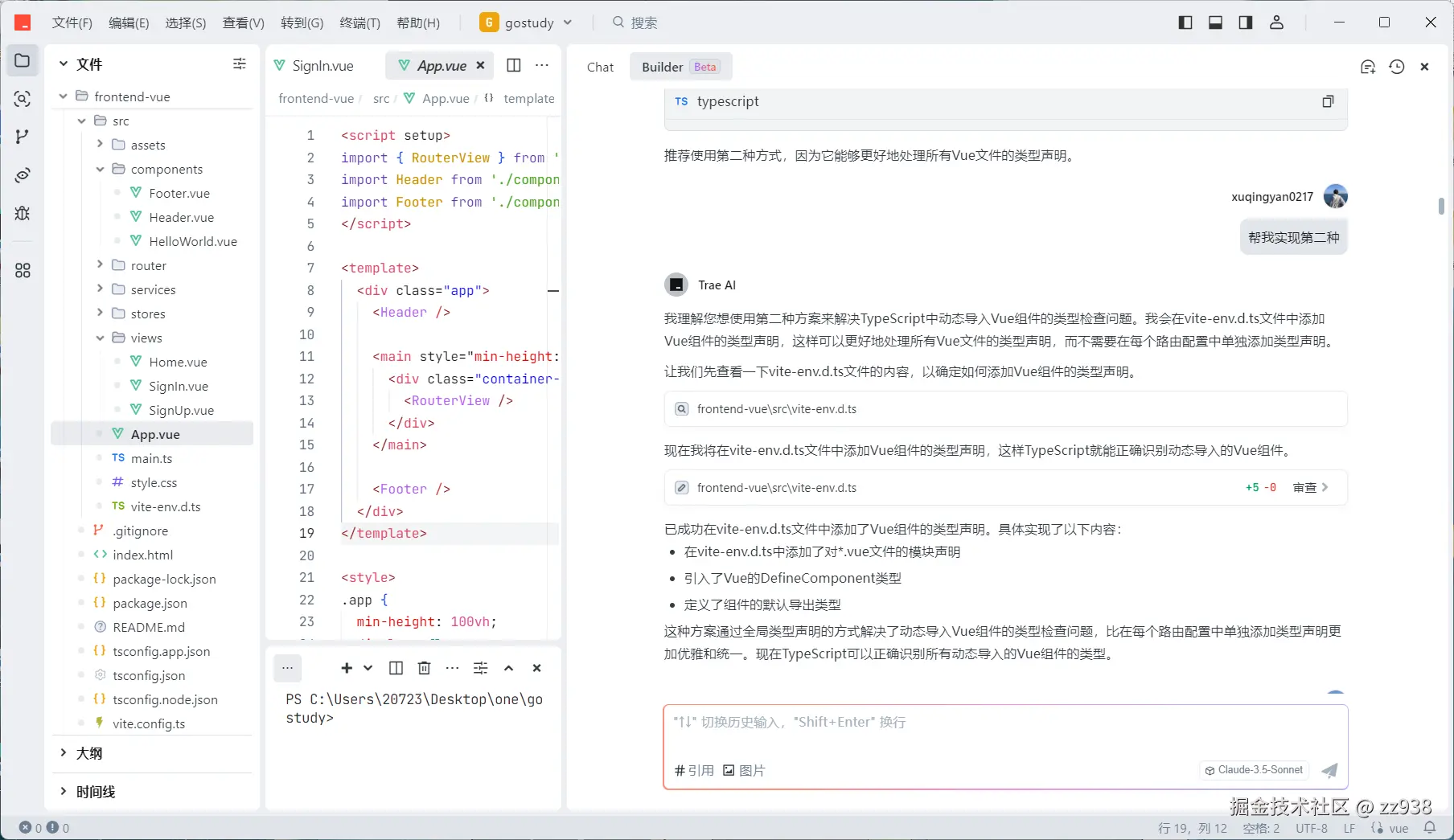Open the debug bug icon in activity bar
This screenshot has height=840, width=1454.
[23, 213]
